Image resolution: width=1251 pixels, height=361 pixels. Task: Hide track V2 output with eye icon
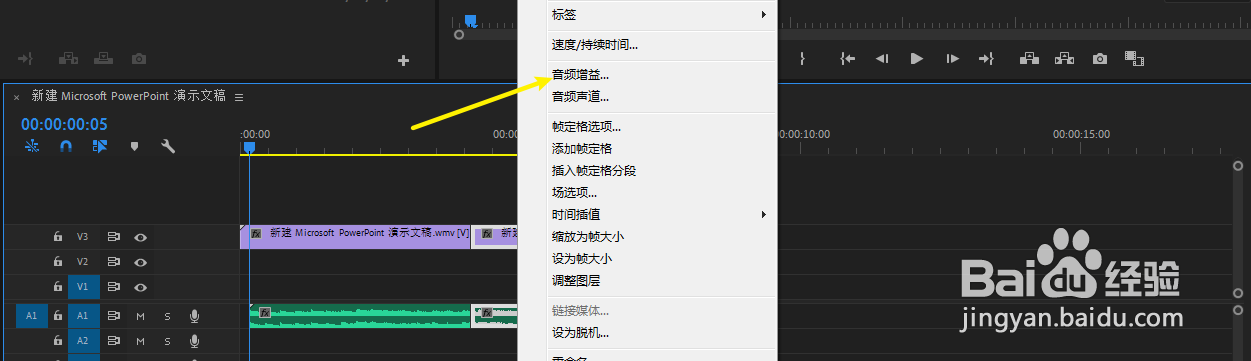(x=141, y=262)
